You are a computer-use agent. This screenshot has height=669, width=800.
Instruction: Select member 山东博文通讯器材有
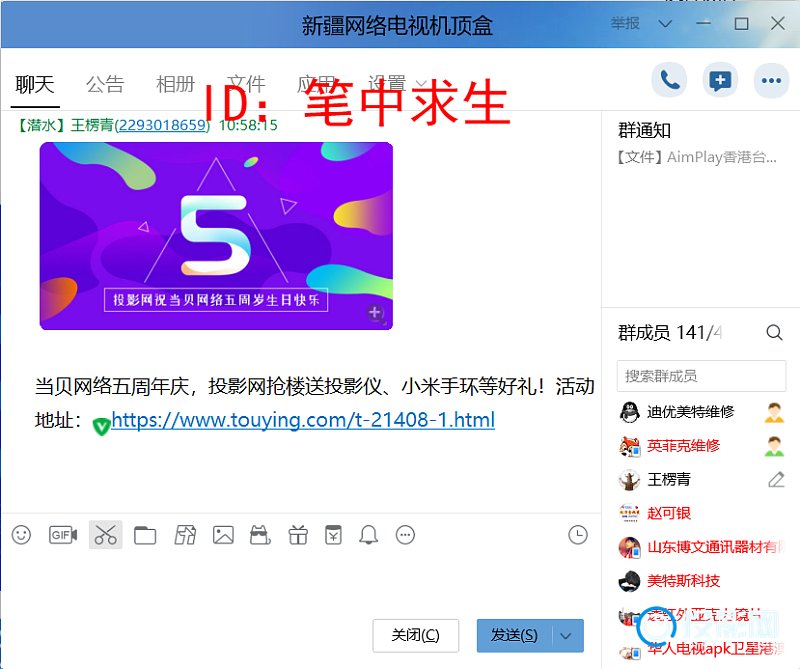point(701,547)
